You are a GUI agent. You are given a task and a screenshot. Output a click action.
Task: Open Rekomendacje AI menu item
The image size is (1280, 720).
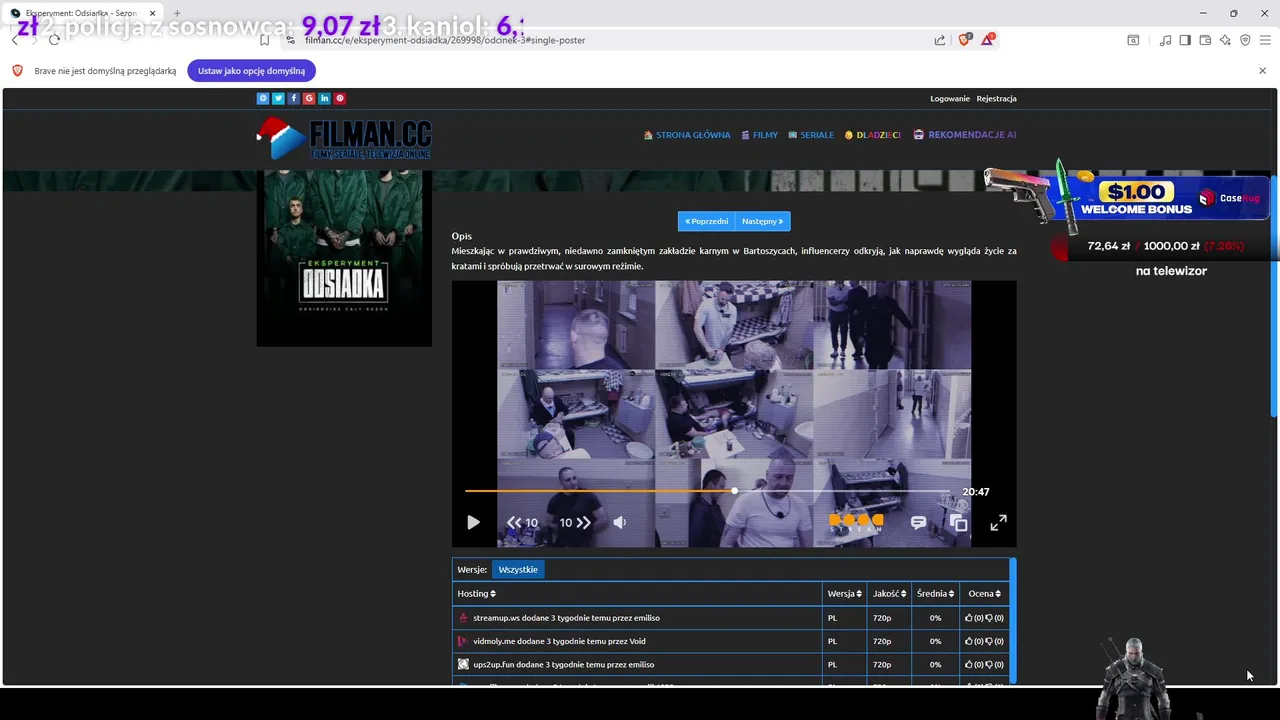tap(964, 135)
